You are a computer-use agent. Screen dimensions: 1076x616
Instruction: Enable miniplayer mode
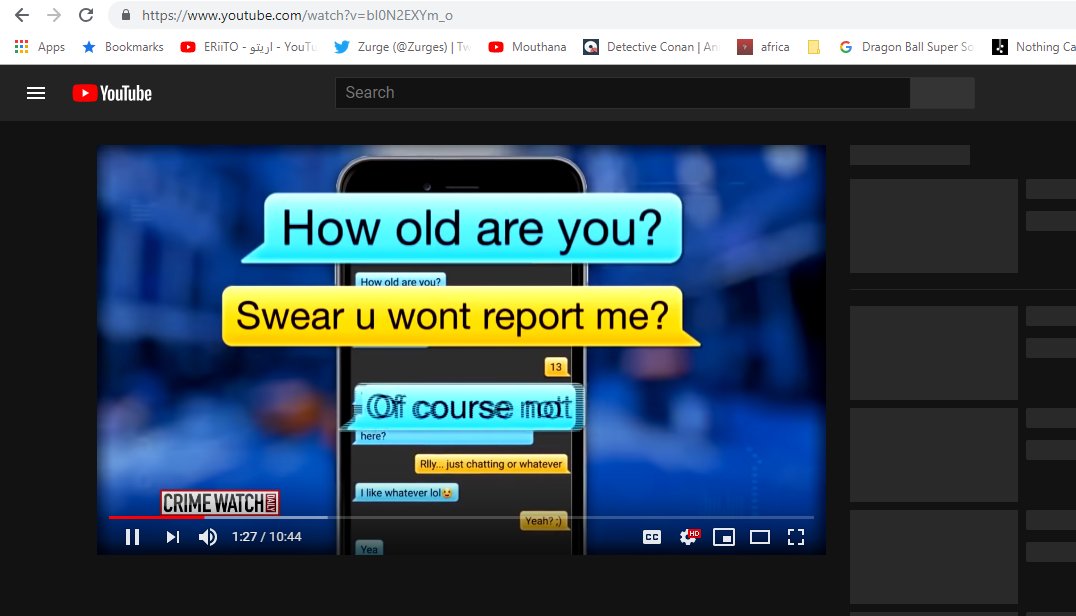pos(724,536)
